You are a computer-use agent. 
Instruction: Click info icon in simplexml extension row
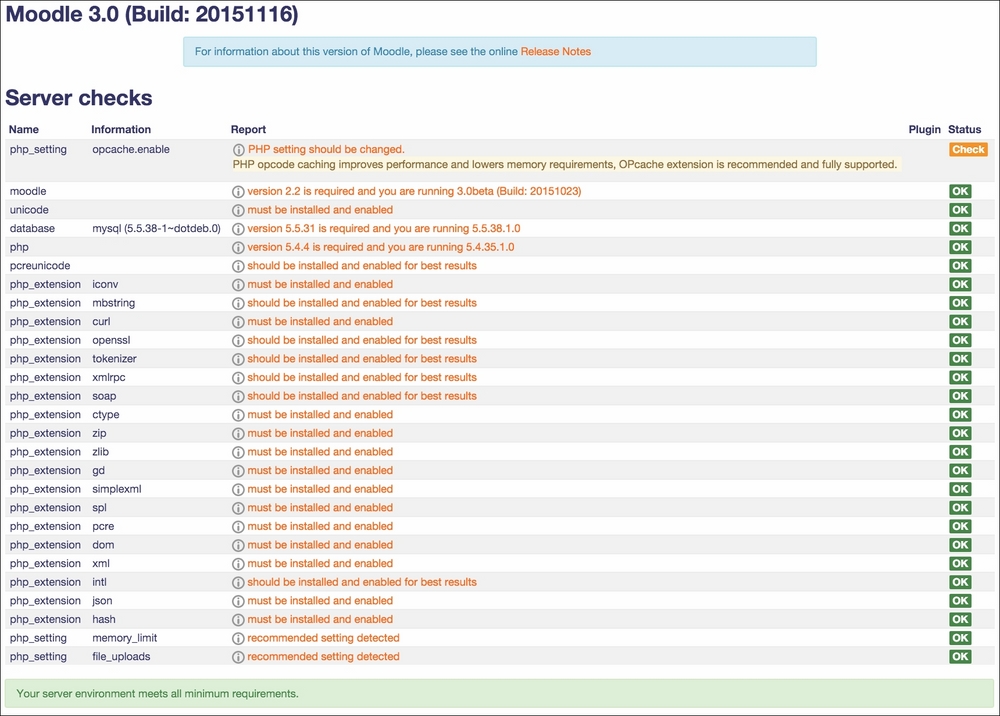coord(238,489)
